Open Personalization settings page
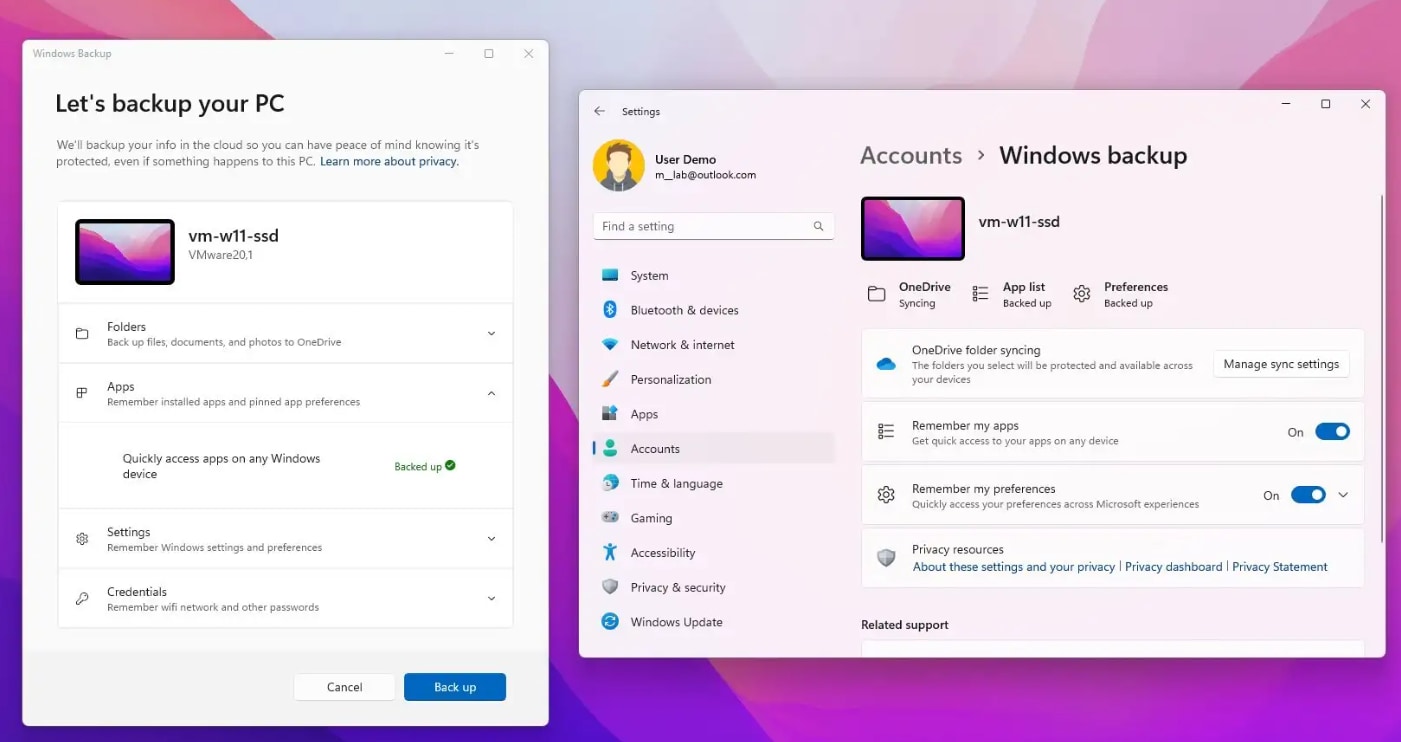 (714, 379)
